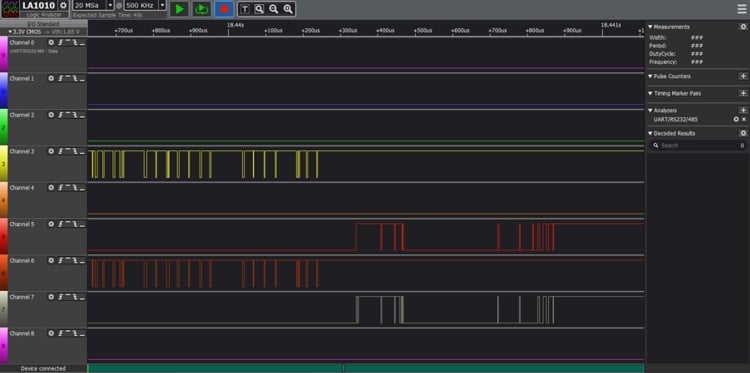Open Channel 4 settings gear
This screenshot has height=373, width=750.
click(x=51, y=188)
